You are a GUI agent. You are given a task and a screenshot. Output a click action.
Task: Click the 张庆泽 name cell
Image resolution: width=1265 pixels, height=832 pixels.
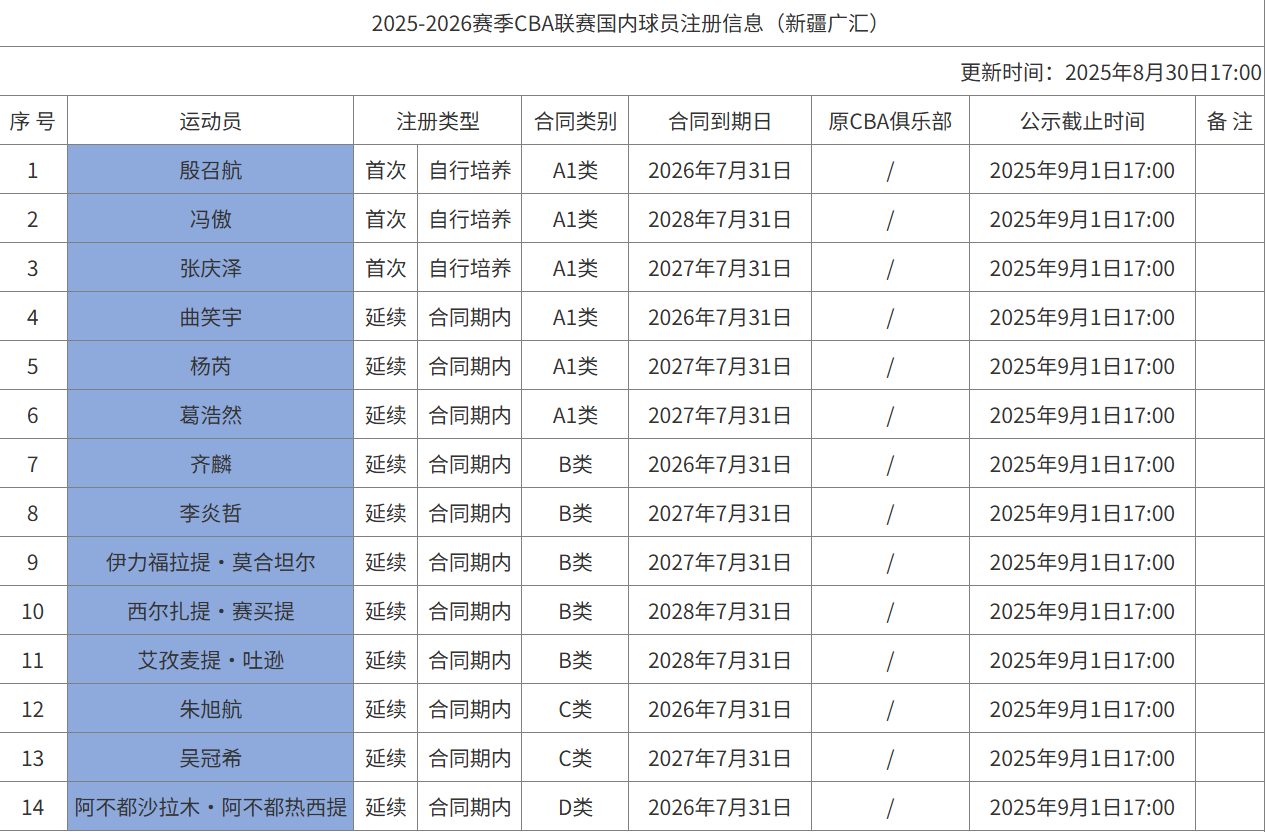click(x=210, y=268)
